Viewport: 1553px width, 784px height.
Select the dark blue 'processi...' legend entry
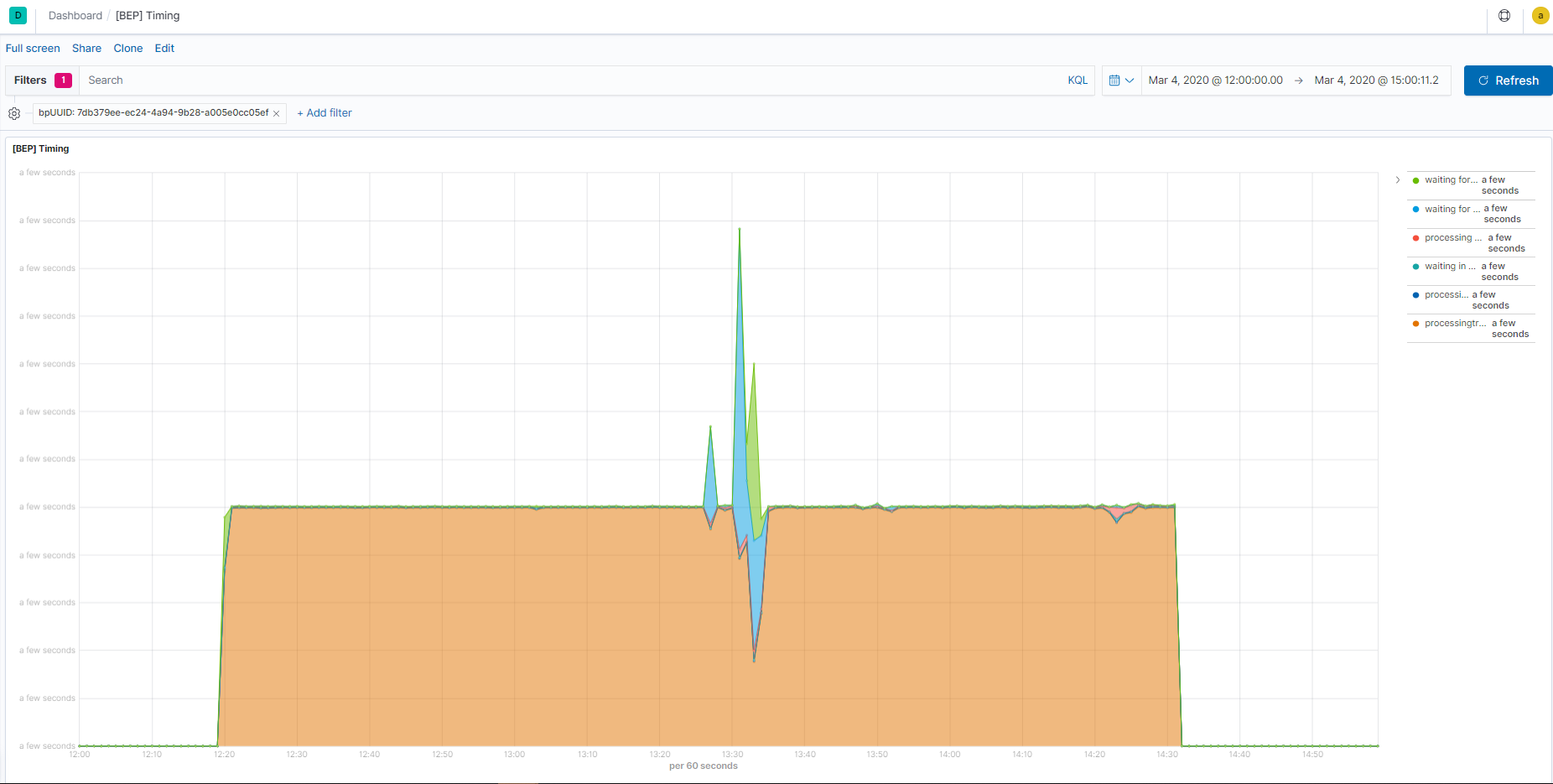click(1471, 300)
